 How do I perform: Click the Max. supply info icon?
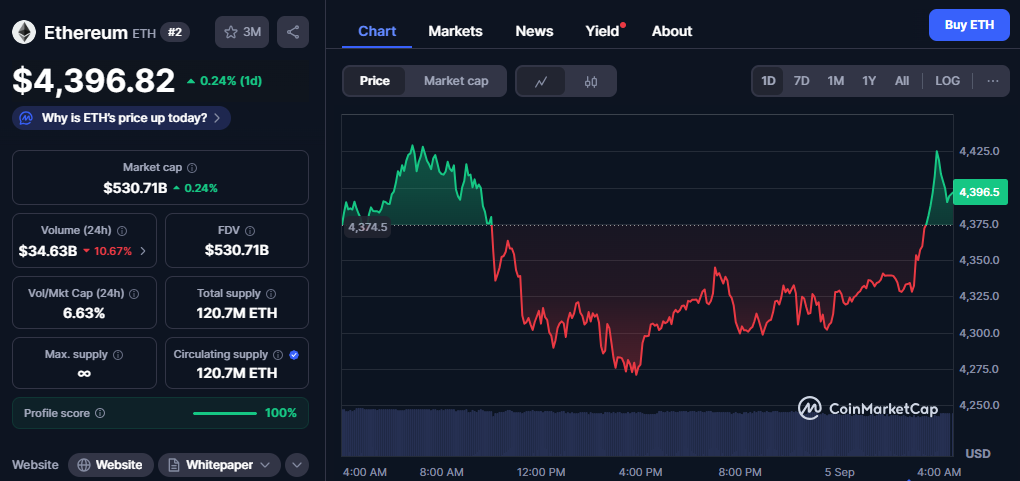[117, 355]
